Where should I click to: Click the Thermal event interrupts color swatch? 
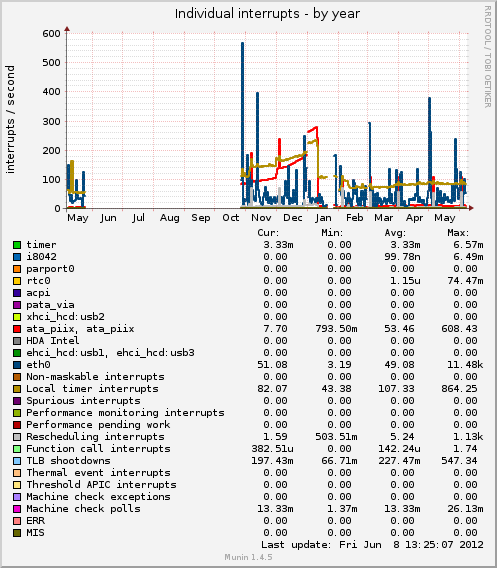17,473
